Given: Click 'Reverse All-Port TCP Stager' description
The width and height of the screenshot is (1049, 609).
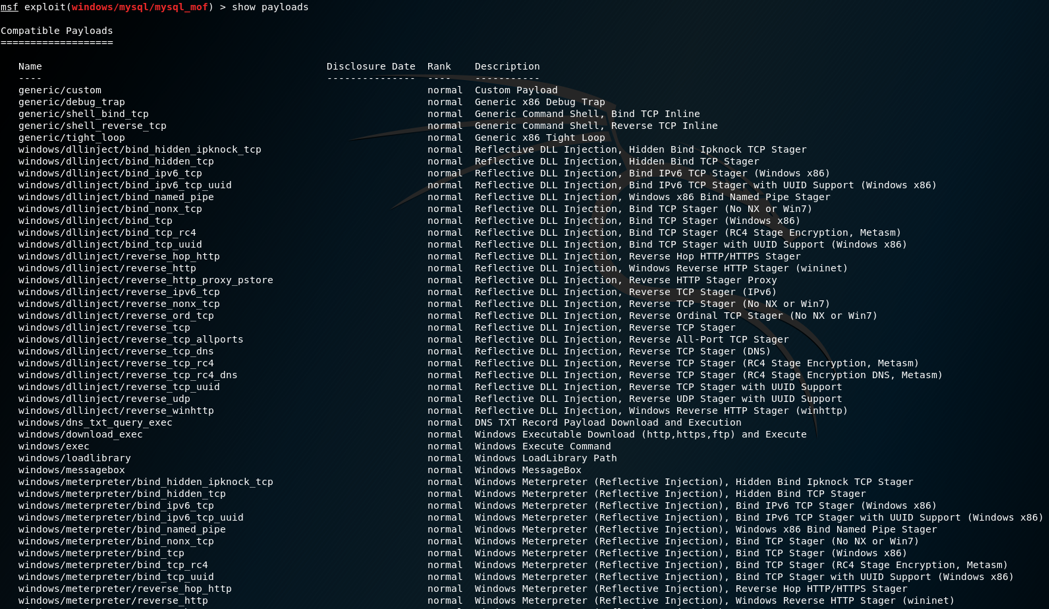Looking at the screenshot, I should (x=708, y=340).
